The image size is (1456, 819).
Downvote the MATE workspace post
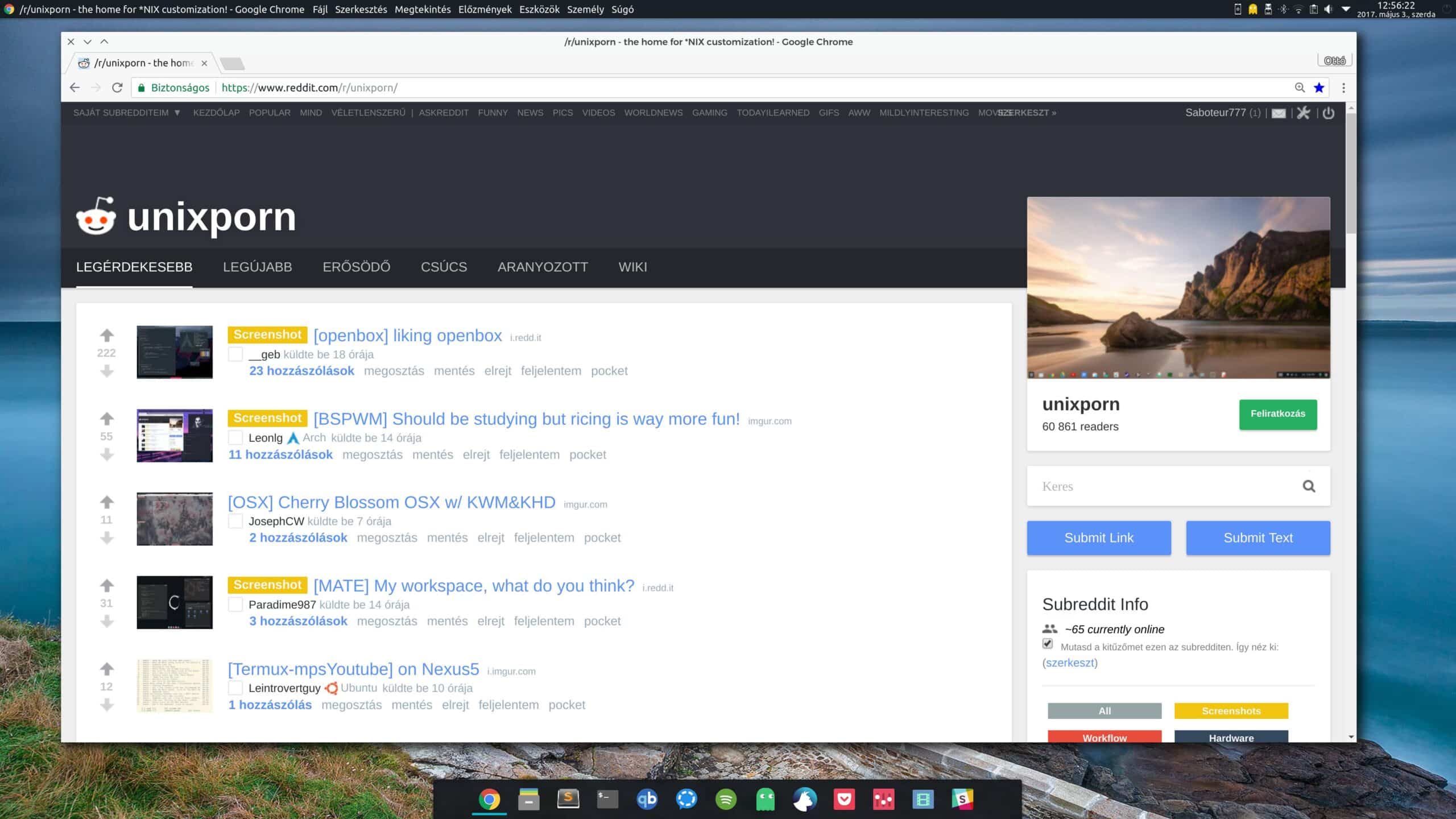pyautogui.click(x=107, y=622)
